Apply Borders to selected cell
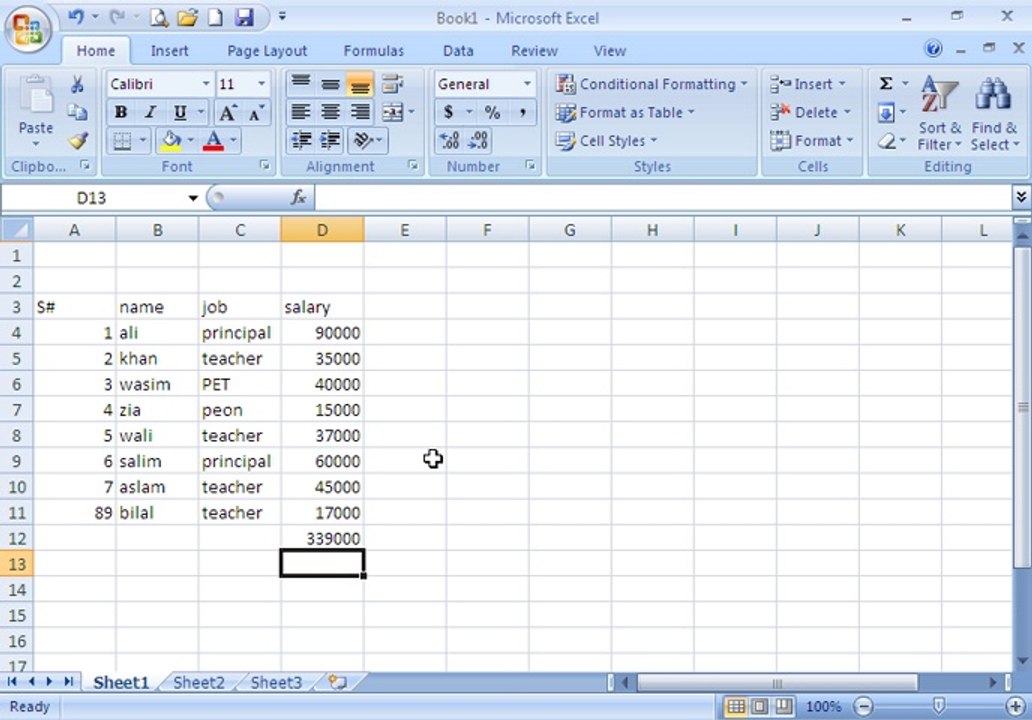This screenshot has height=720, width=1032. pyautogui.click(x=122, y=141)
